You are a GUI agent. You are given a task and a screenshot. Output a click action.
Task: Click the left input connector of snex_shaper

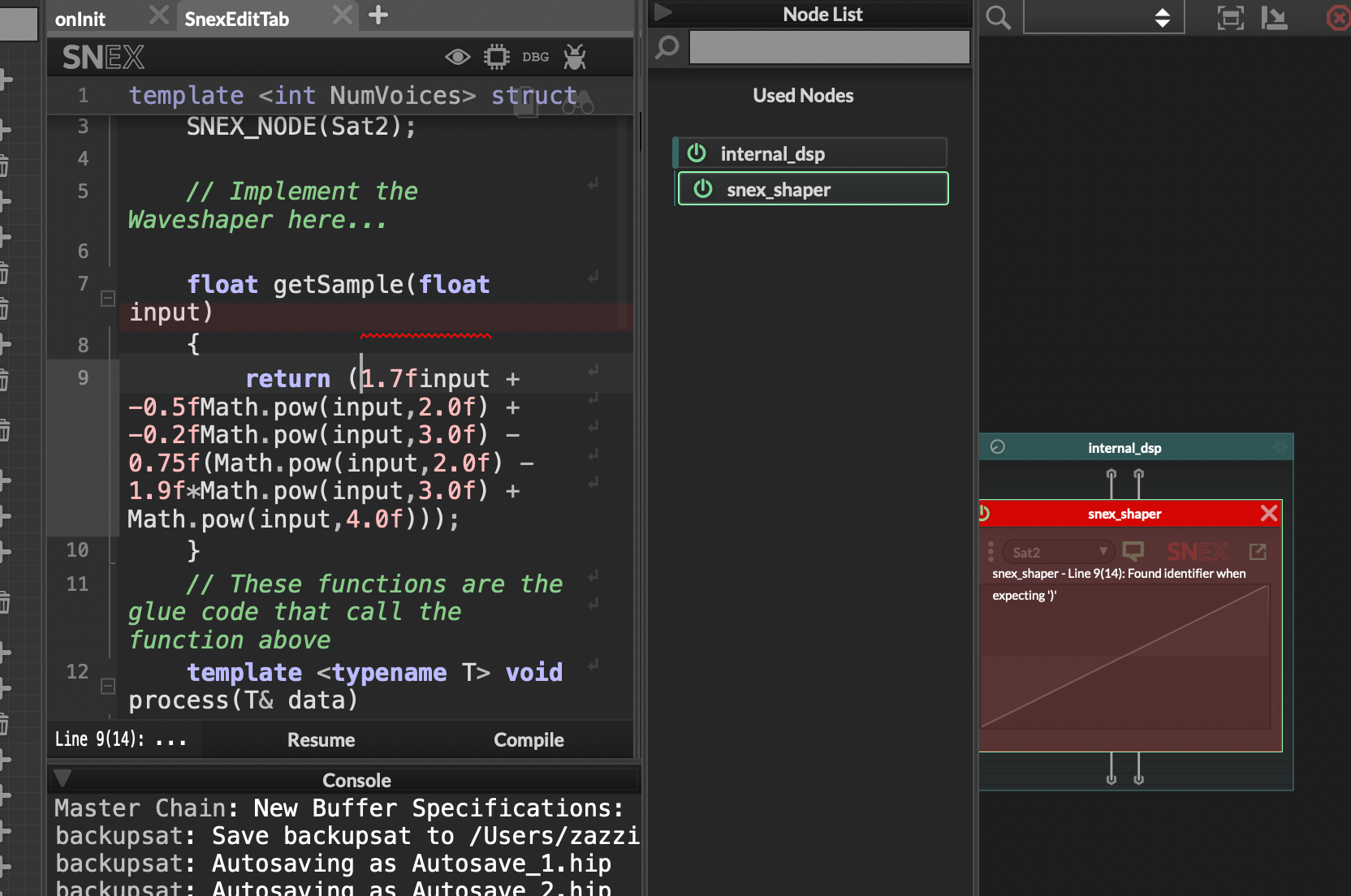pyautogui.click(x=1111, y=474)
